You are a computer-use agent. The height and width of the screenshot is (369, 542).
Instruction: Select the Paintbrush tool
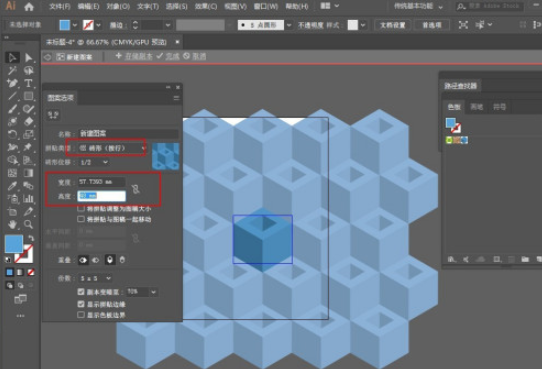12,109
